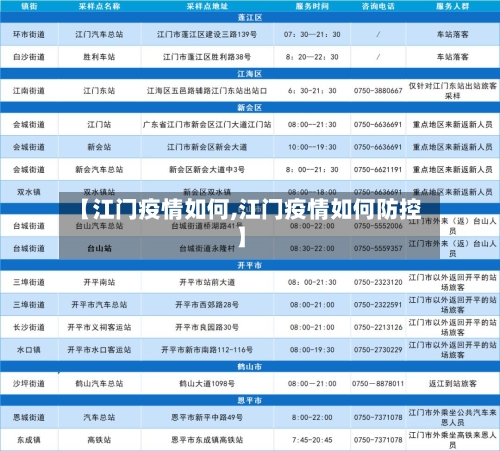Screen dimensions: 500x451
Task: Click address '开平市站前大道'
Action: click(207, 282)
